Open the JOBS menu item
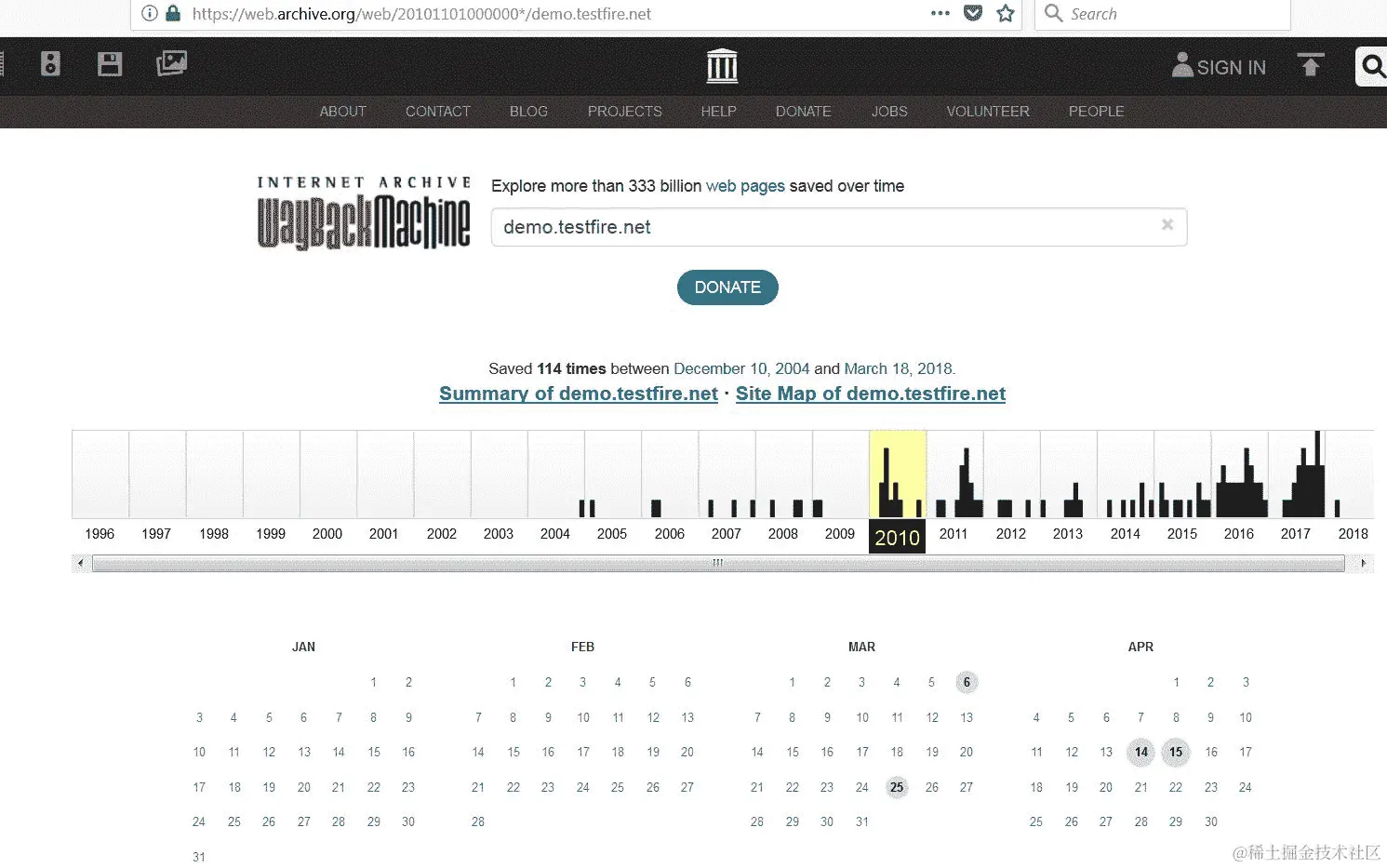1387x868 pixels. (889, 111)
